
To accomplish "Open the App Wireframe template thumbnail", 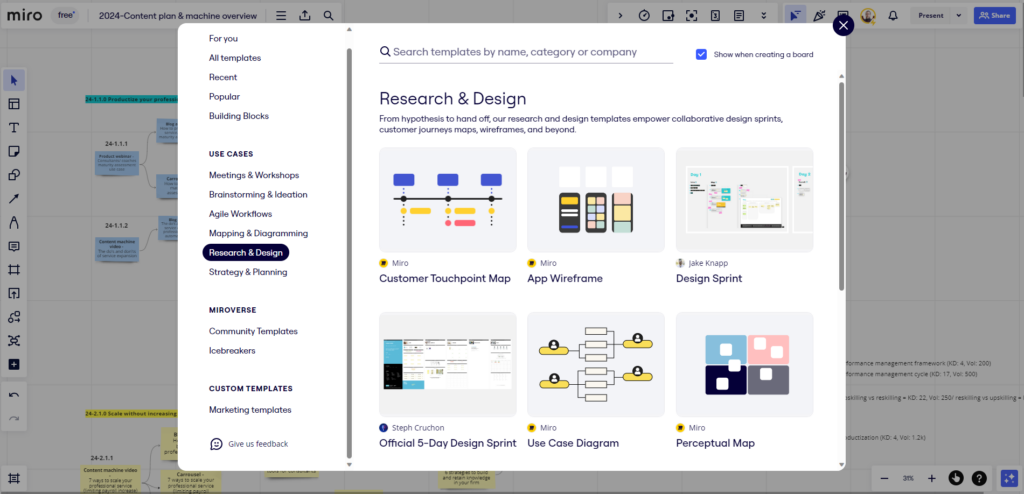I will [595, 200].
